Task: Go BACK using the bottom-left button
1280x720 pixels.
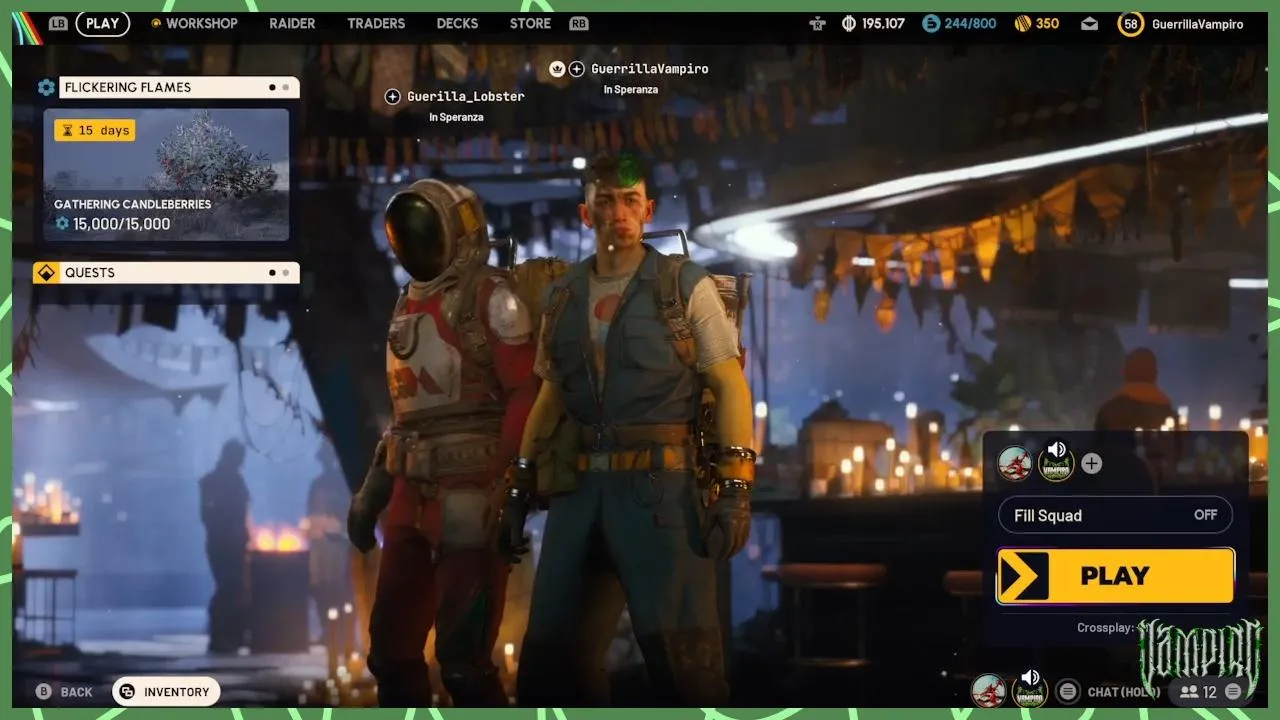Action: pyautogui.click(x=64, y=691)
